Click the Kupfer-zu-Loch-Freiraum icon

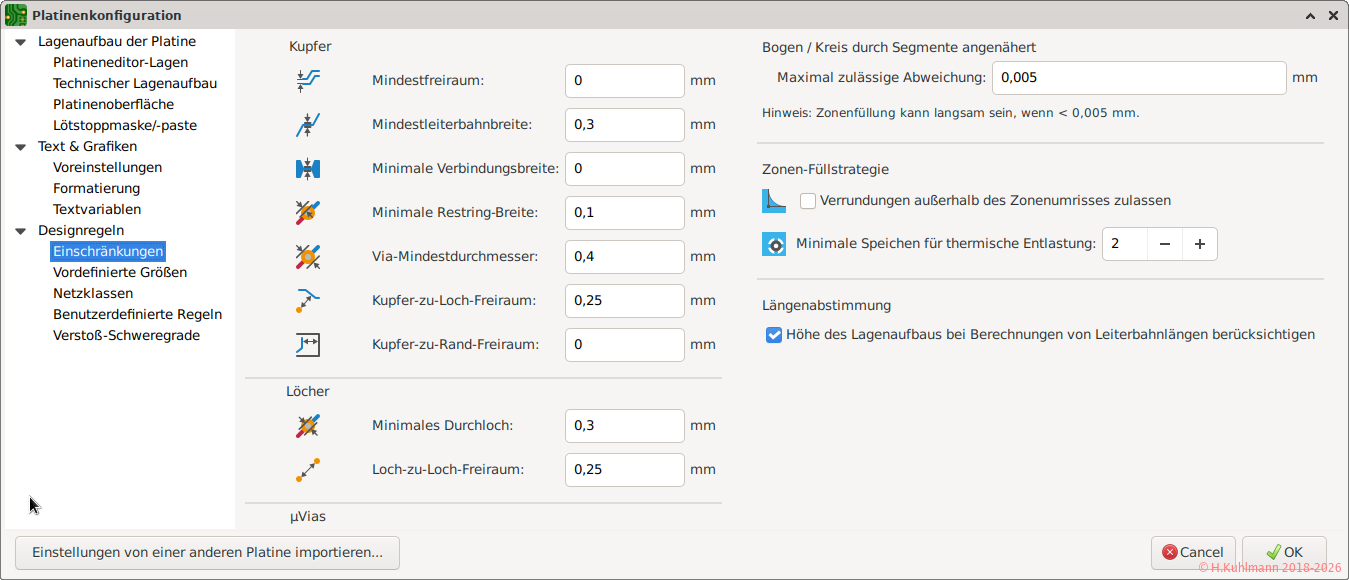[x=308, y=301]
